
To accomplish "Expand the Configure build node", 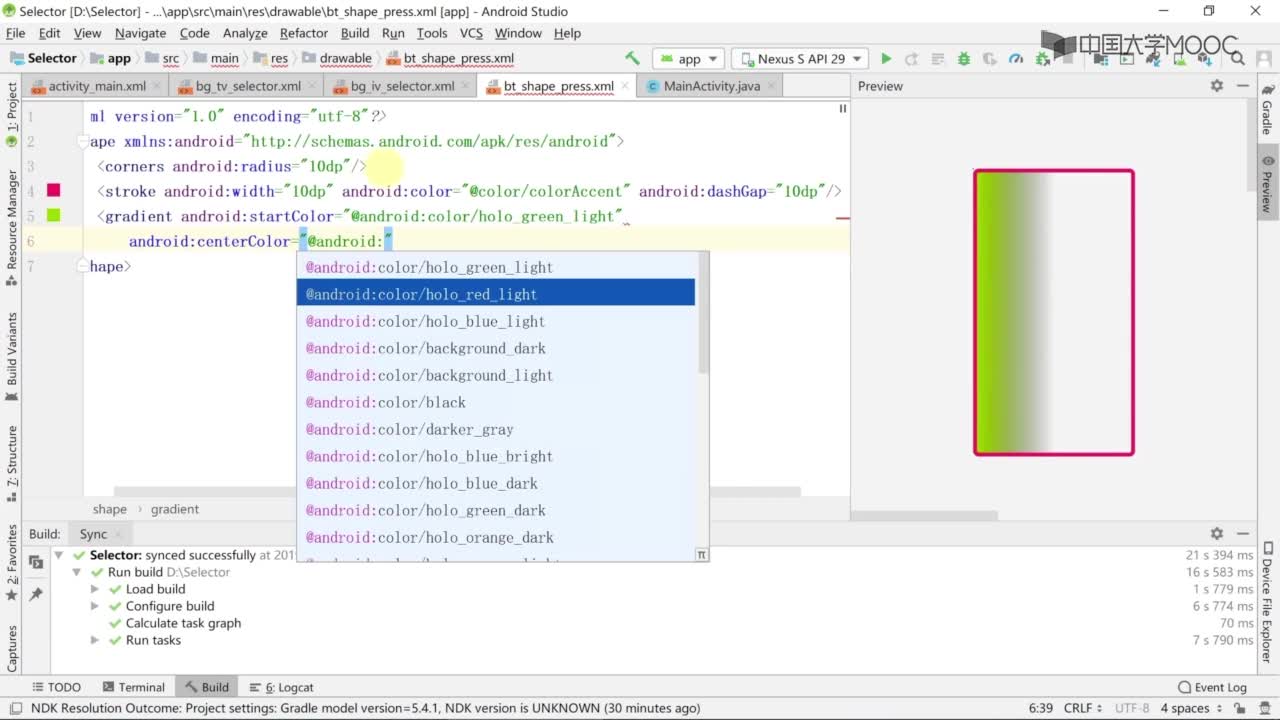I will (x=95, y=606).
